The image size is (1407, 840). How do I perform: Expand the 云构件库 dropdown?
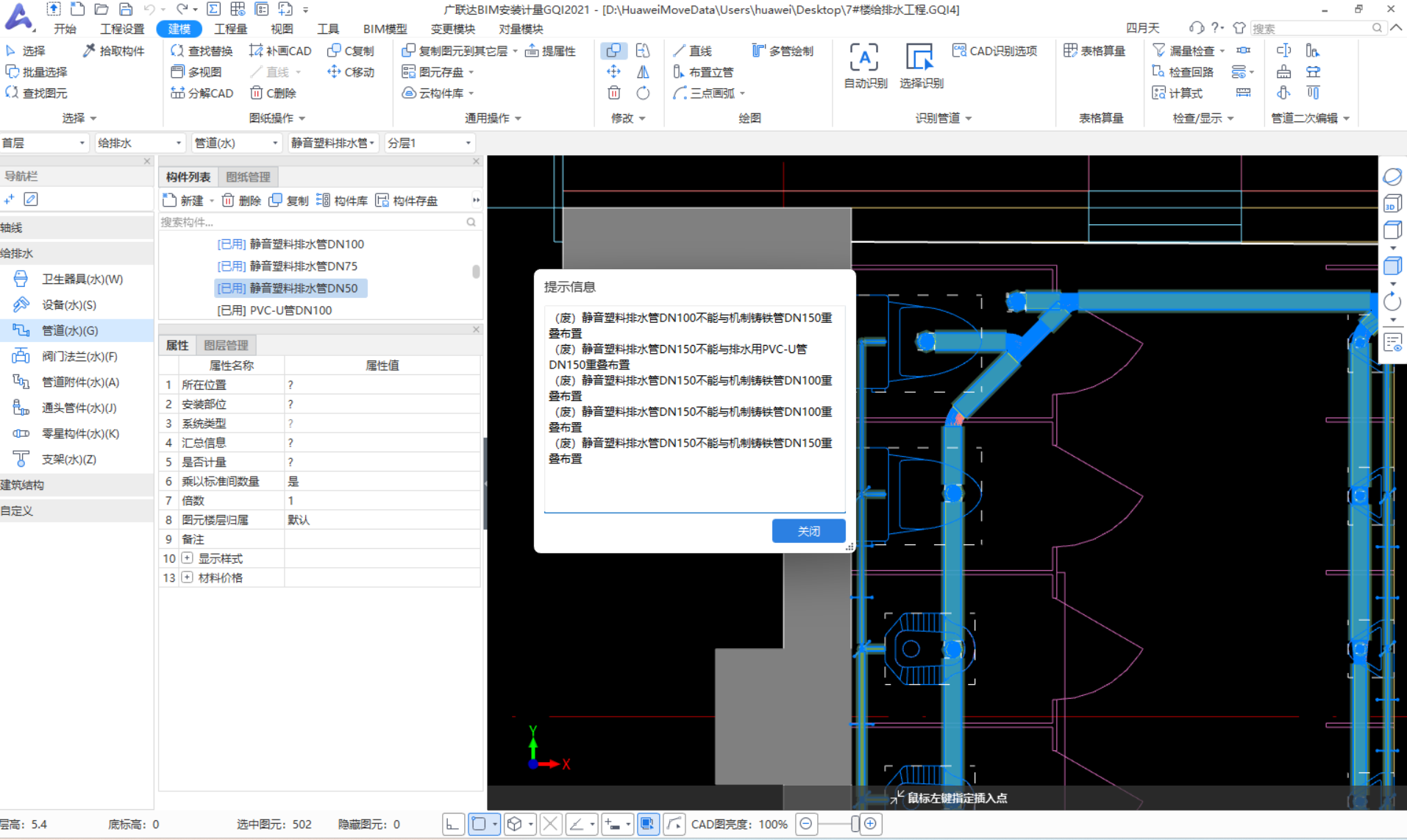(x=471, y=93)
